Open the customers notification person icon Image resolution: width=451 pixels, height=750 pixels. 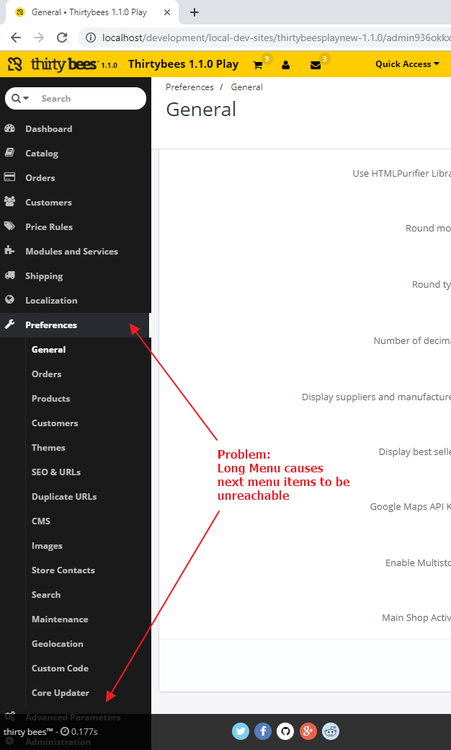[x=286, y=65]
